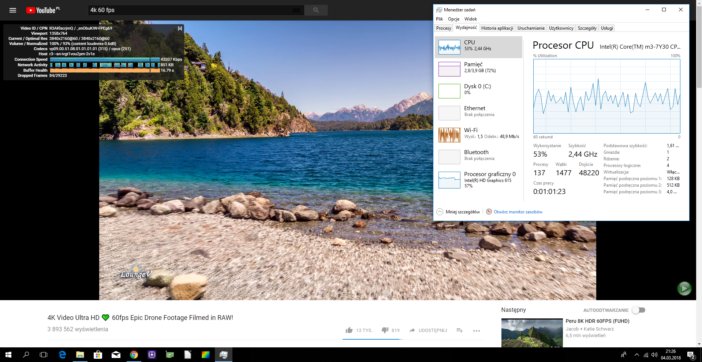Save the video with the add-to-playlist icon
Screen dimensions: 702x362
coord(459,330)
